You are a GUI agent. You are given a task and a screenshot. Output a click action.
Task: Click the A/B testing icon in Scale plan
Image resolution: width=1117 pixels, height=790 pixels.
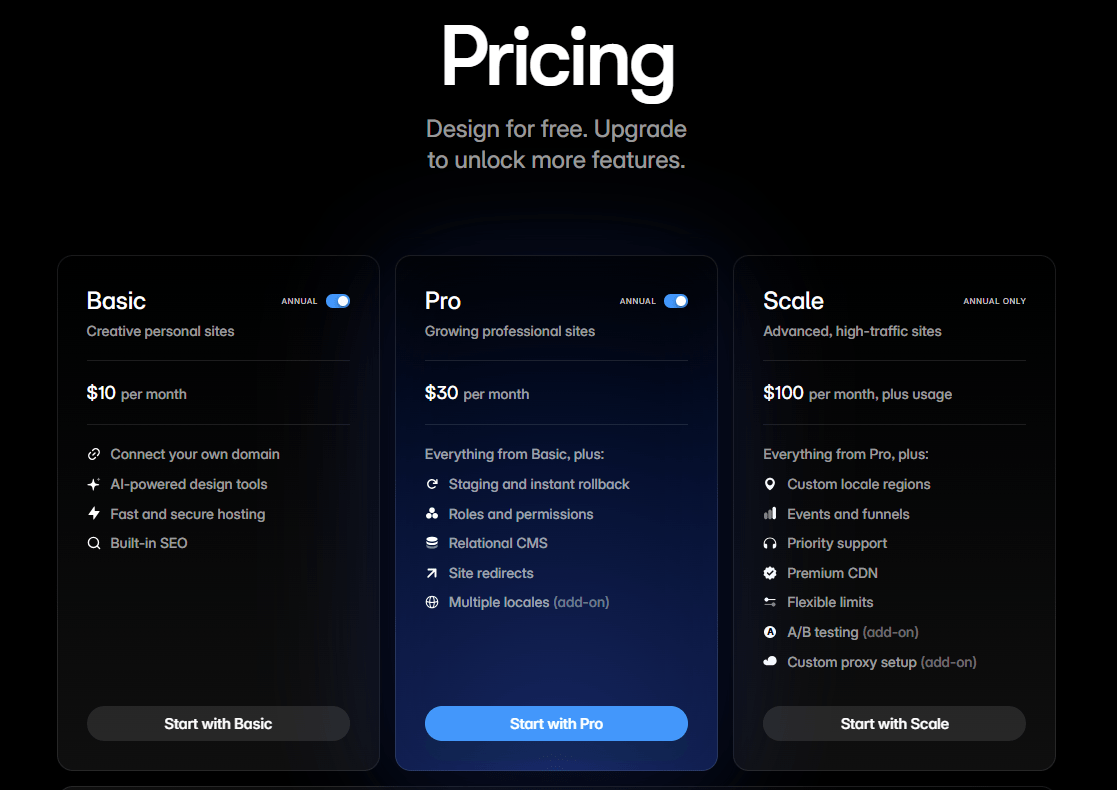(769, 632)
